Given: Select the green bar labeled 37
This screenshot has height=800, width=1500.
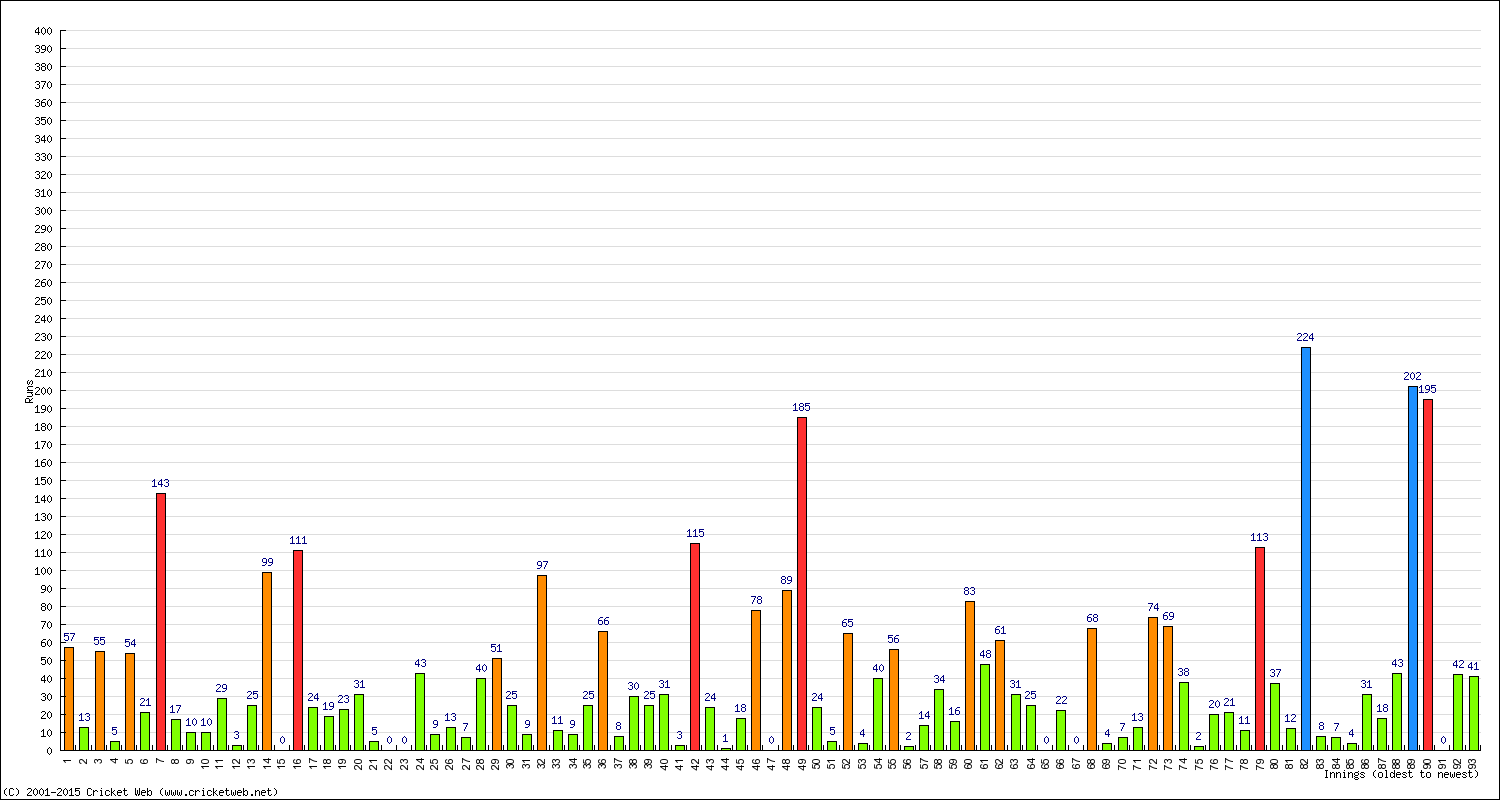Looking at the screenshot, I should pos(1274,716).
